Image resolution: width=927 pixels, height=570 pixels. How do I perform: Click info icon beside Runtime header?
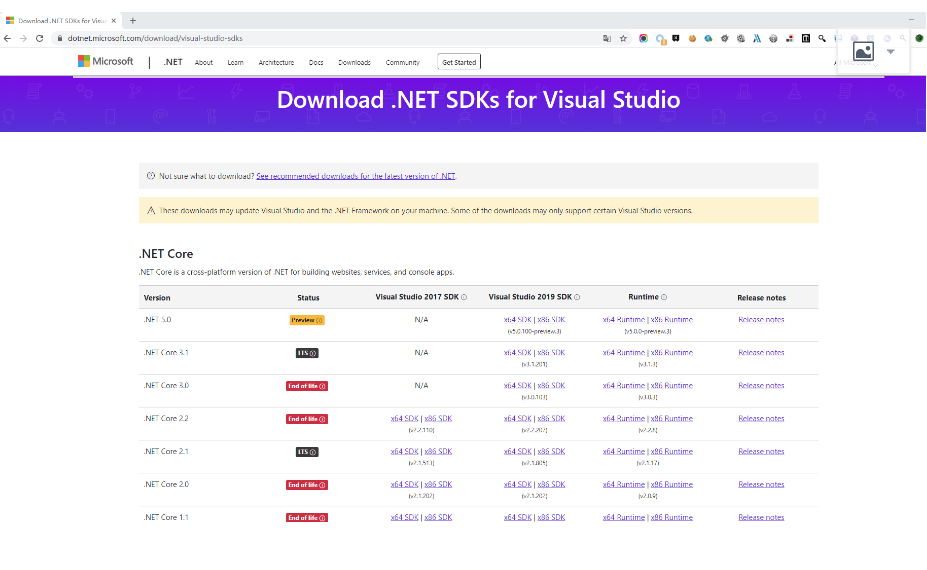pos(664,297)
